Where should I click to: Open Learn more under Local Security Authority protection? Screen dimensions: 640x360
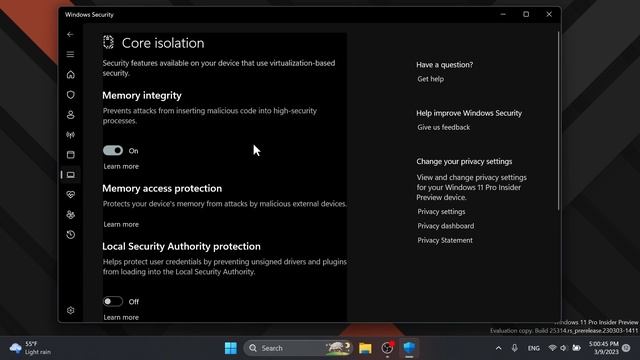point(121,317)
